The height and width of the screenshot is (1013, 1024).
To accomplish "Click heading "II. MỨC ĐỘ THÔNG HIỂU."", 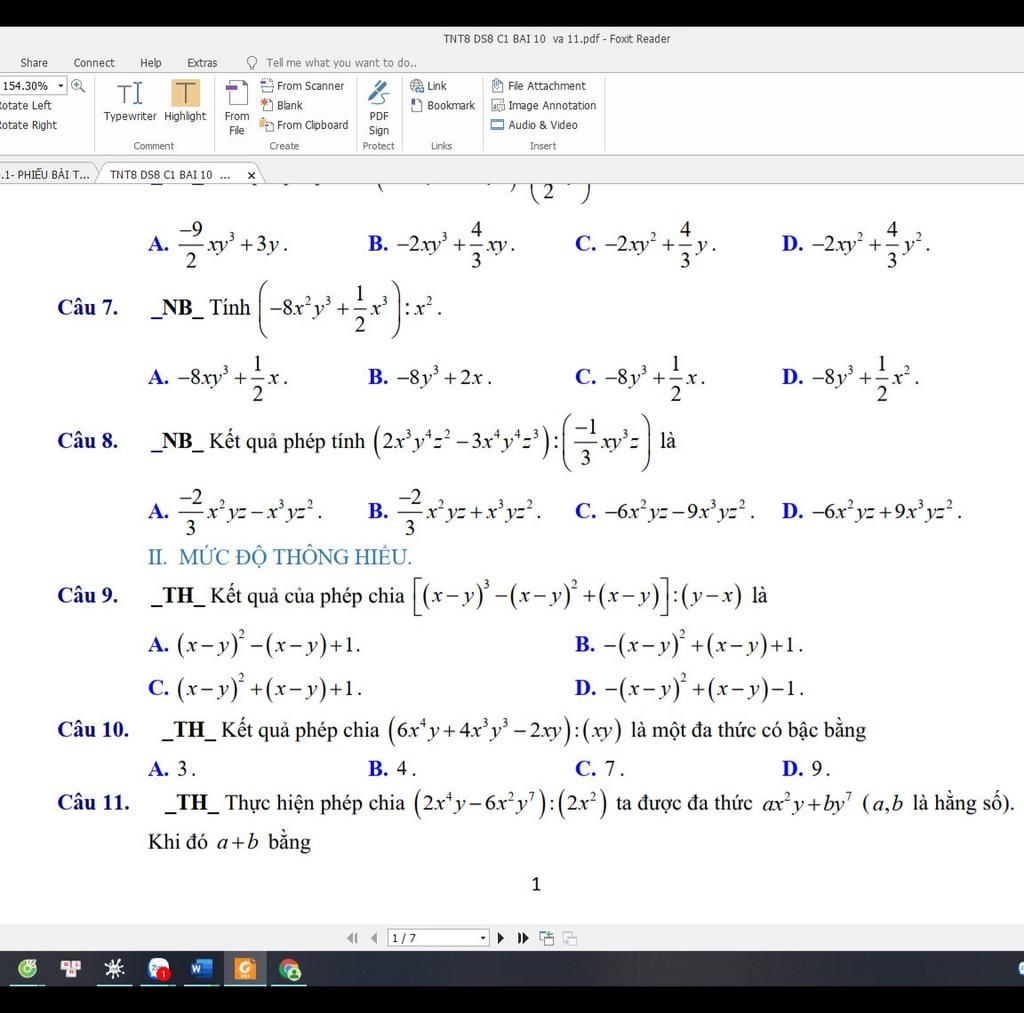I will [x=280, y=556].
